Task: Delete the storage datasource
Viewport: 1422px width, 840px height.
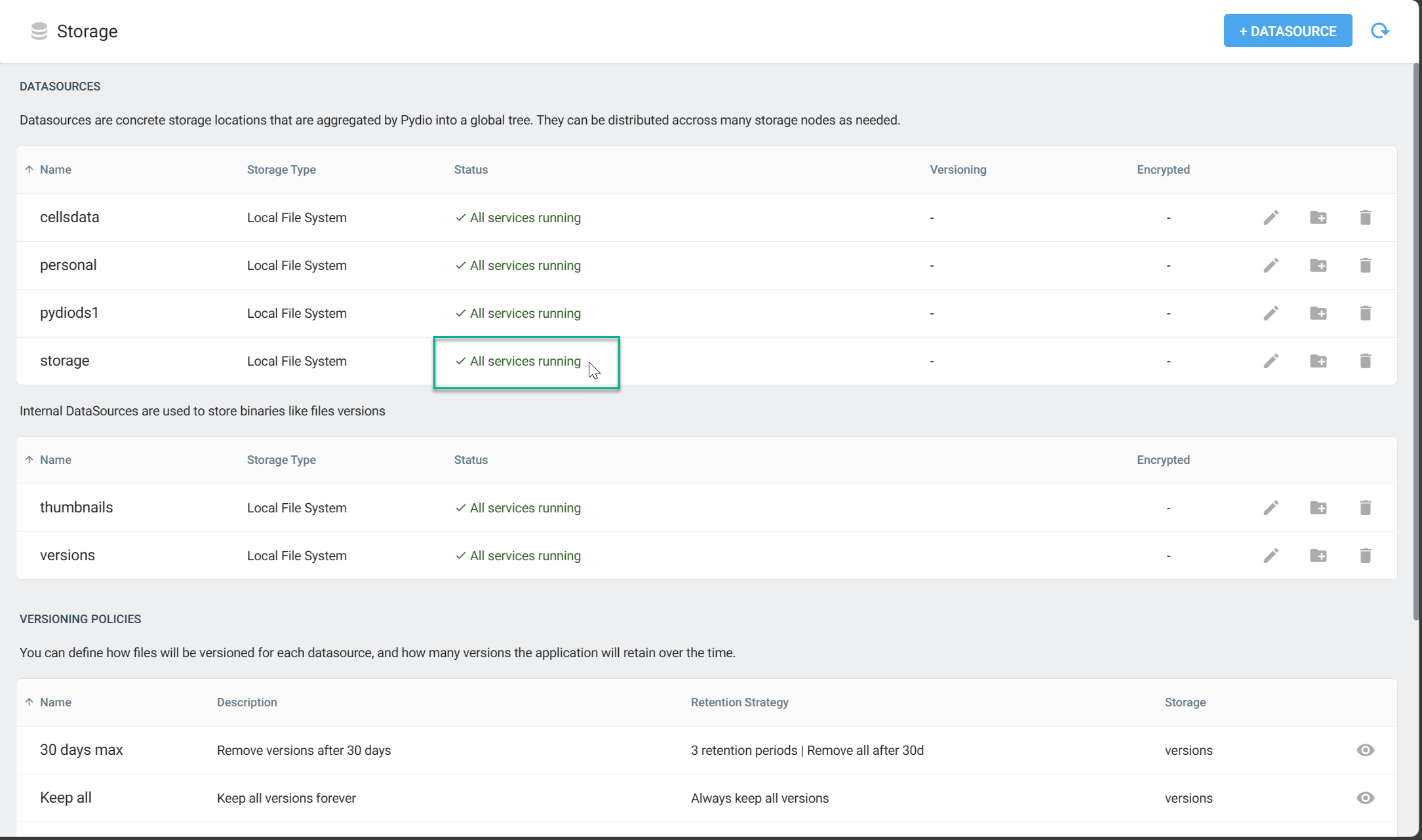Action: tap(1366, 361)
